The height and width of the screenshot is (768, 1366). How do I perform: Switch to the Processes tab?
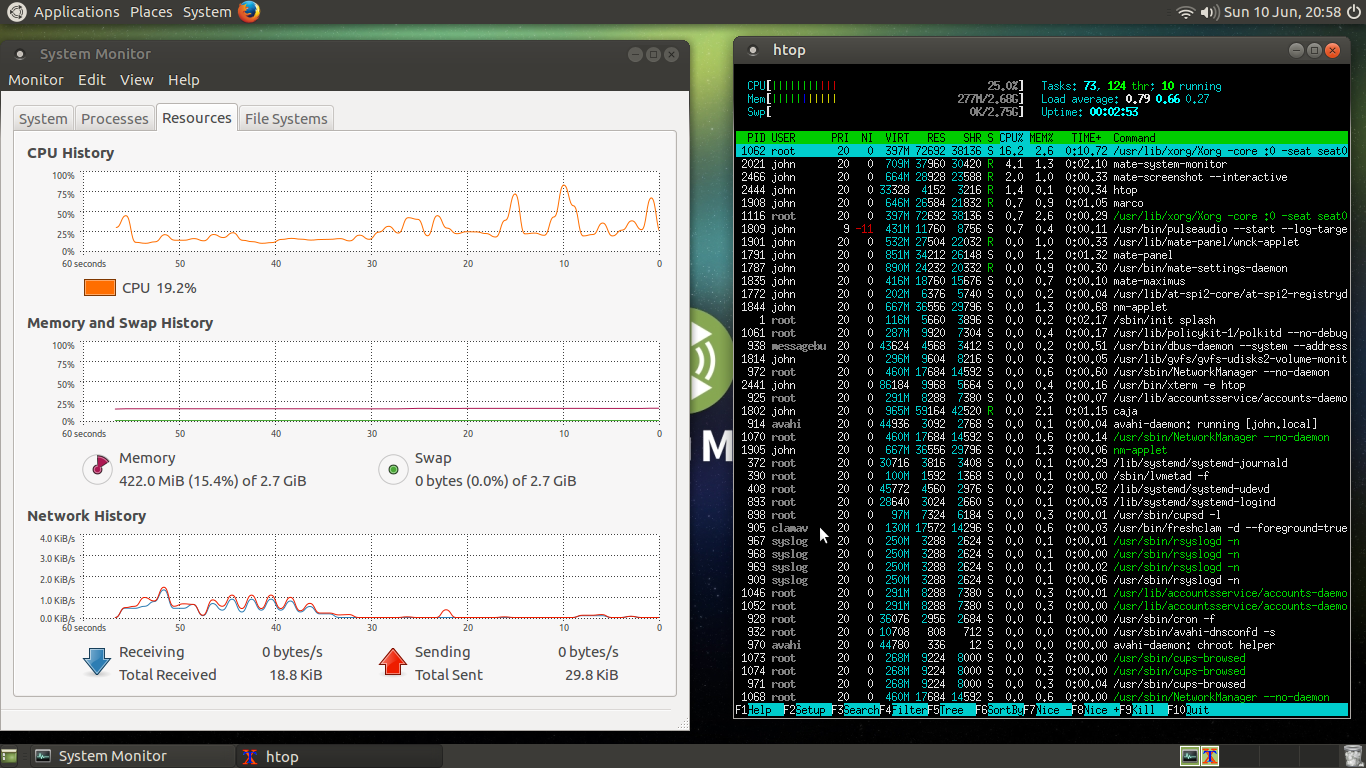(x=115, y=118)
